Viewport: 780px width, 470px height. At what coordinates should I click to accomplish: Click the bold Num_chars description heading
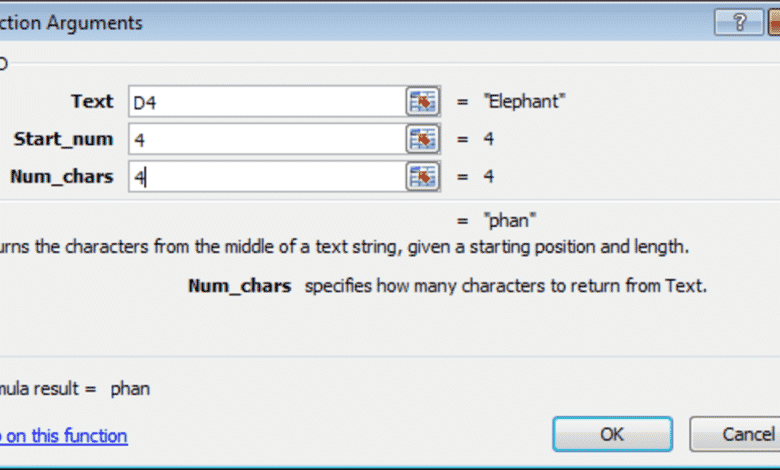tap(240, 285)
